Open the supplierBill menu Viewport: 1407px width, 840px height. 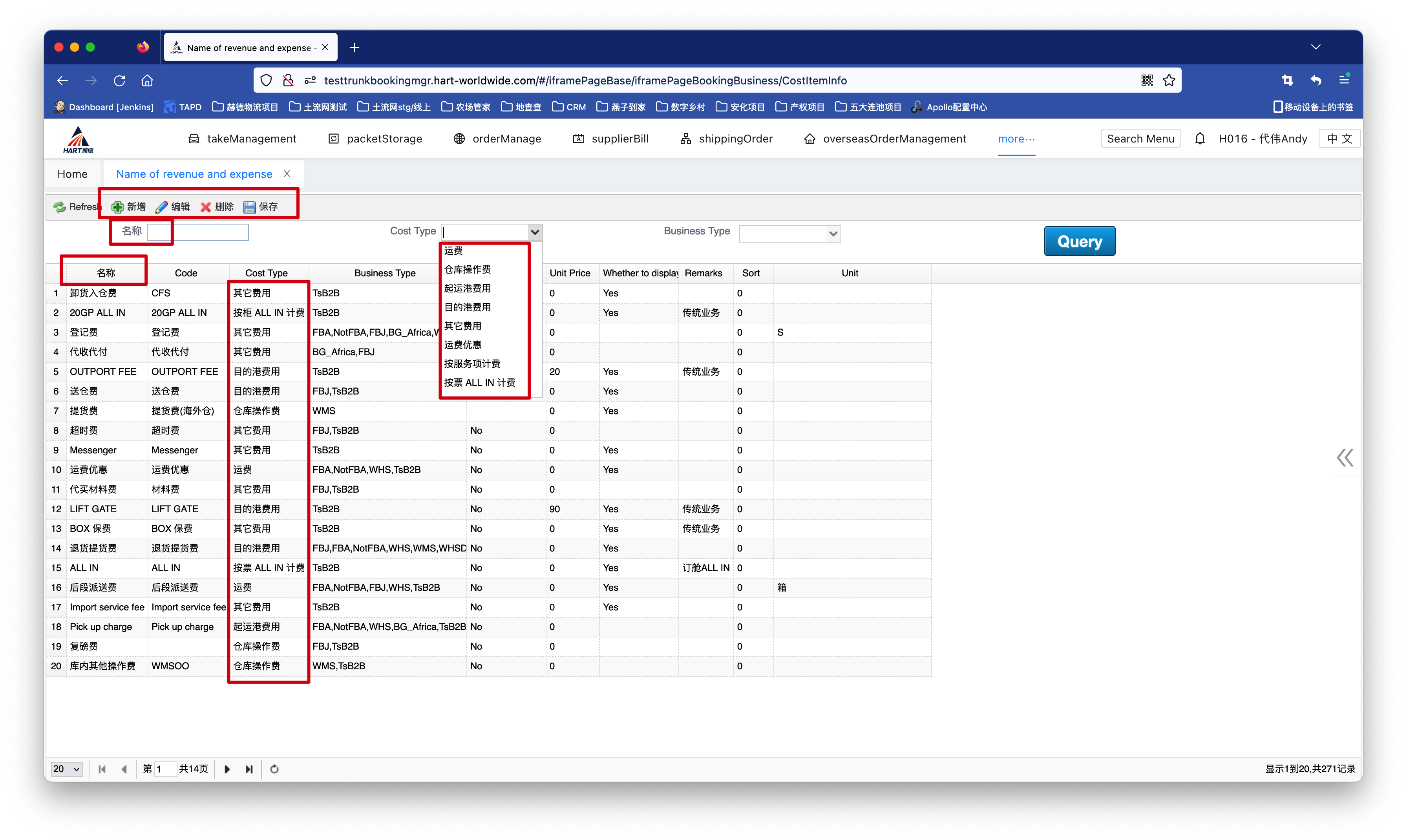(611, 139)
